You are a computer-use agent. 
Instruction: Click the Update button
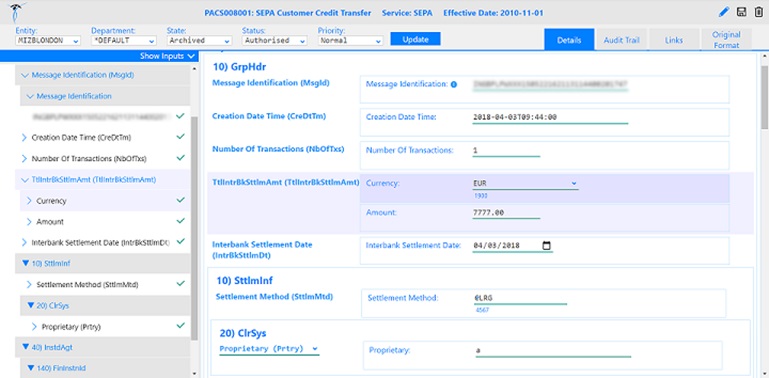click(415, 40)
